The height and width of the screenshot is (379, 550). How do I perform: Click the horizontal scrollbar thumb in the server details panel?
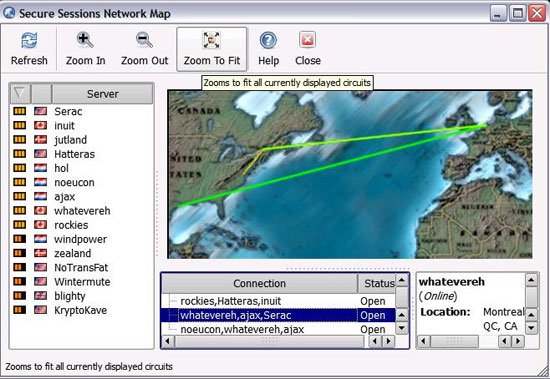(454, 341)
